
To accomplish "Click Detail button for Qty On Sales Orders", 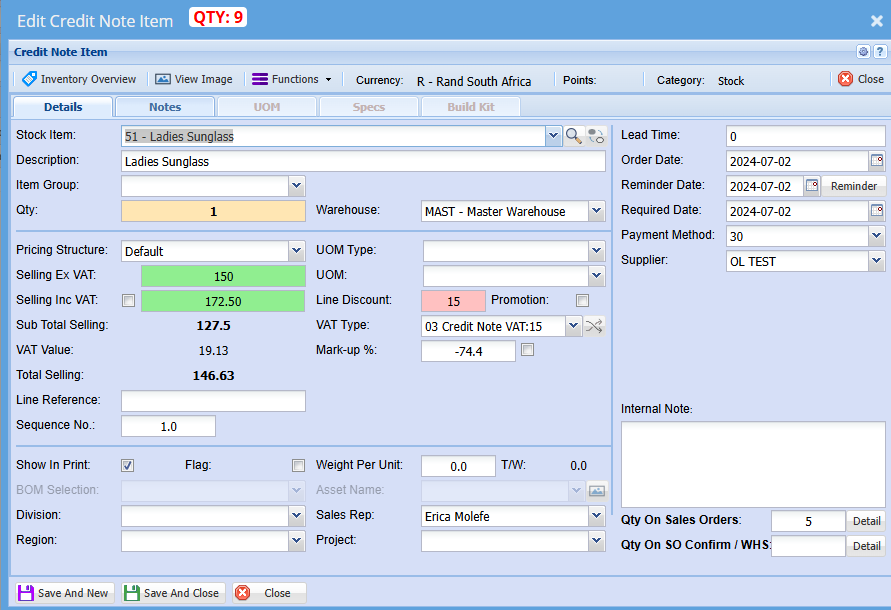I will pos(866,521).
